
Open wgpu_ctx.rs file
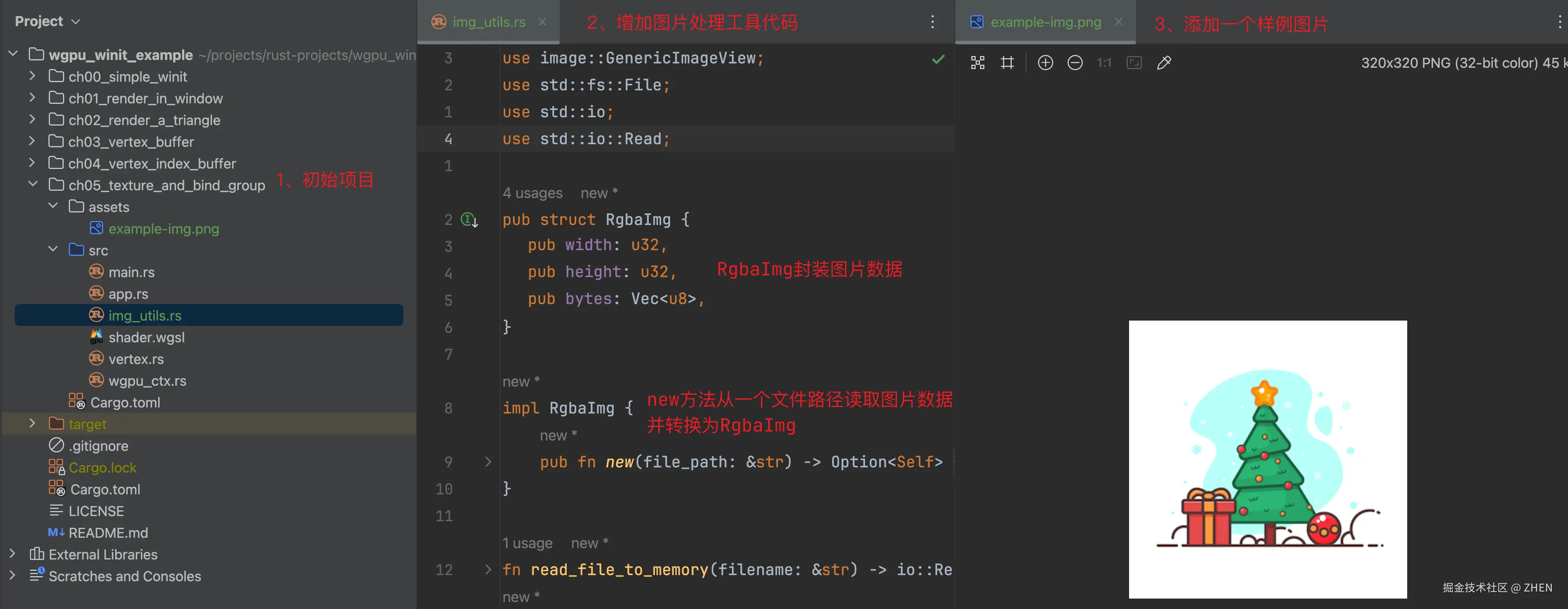coord(147,381)
